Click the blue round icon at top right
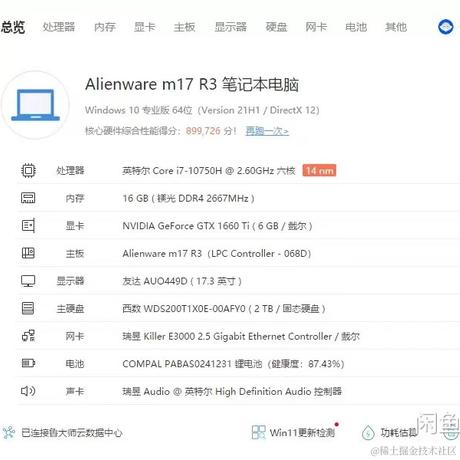This screenshot has width=460, height=460. tap(446, 27)
